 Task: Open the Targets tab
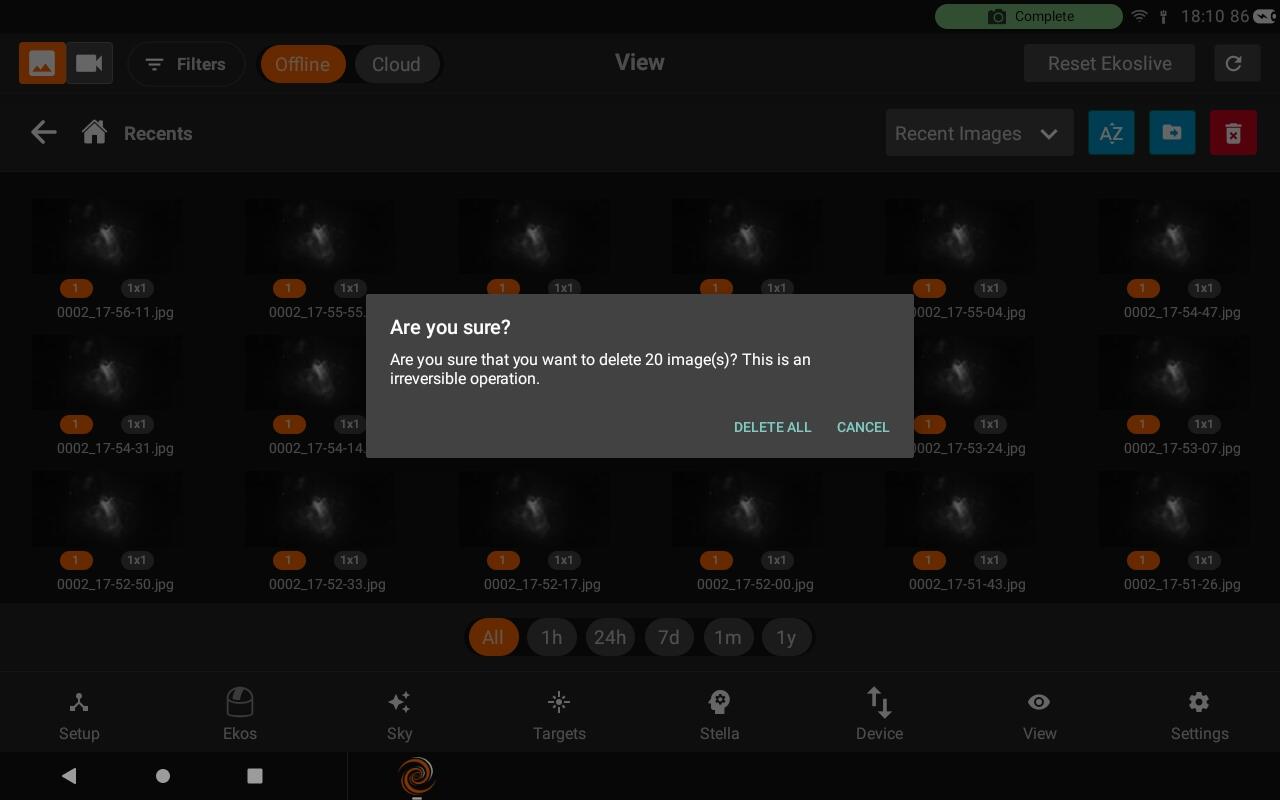point(559,716)
